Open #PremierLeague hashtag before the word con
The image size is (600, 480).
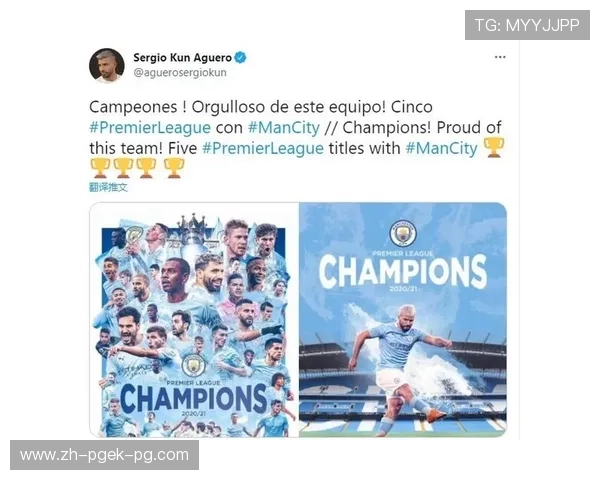[150, 128]
